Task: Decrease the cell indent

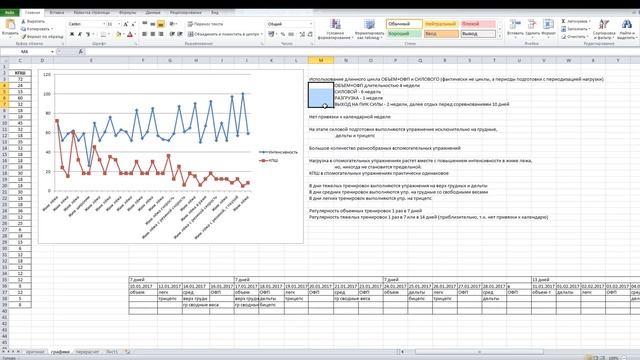Action: tap(172, 34)
